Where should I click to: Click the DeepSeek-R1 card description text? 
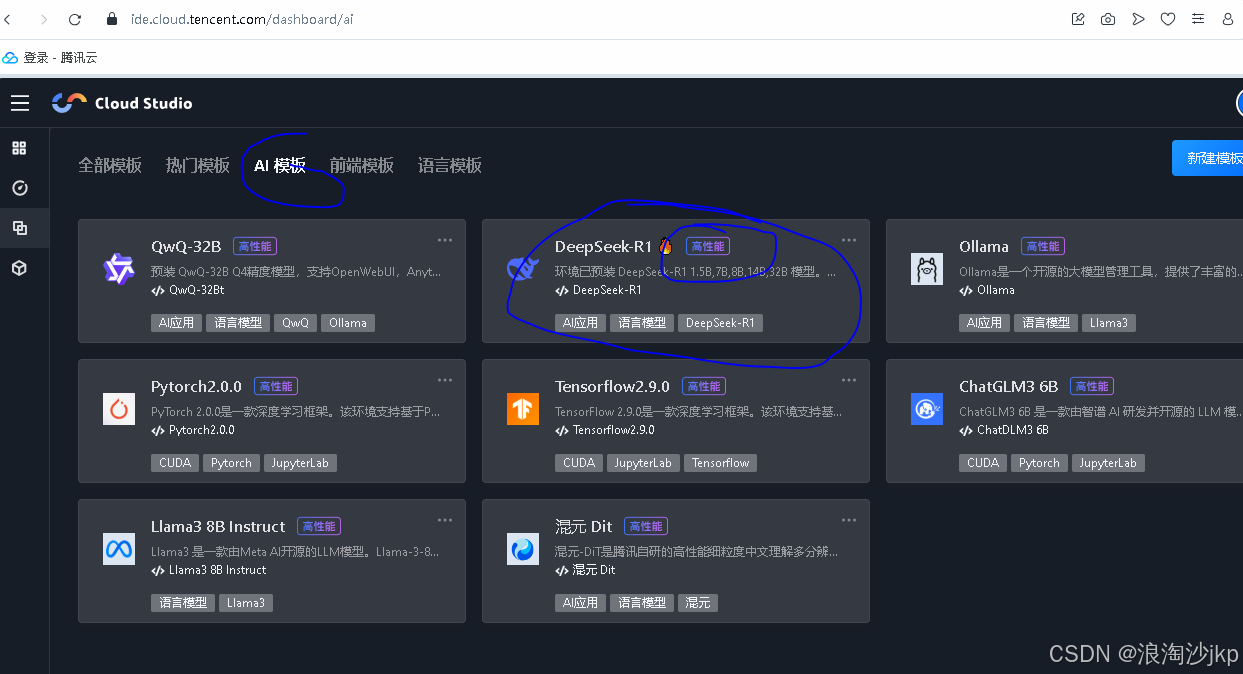[x=695, y=272]
